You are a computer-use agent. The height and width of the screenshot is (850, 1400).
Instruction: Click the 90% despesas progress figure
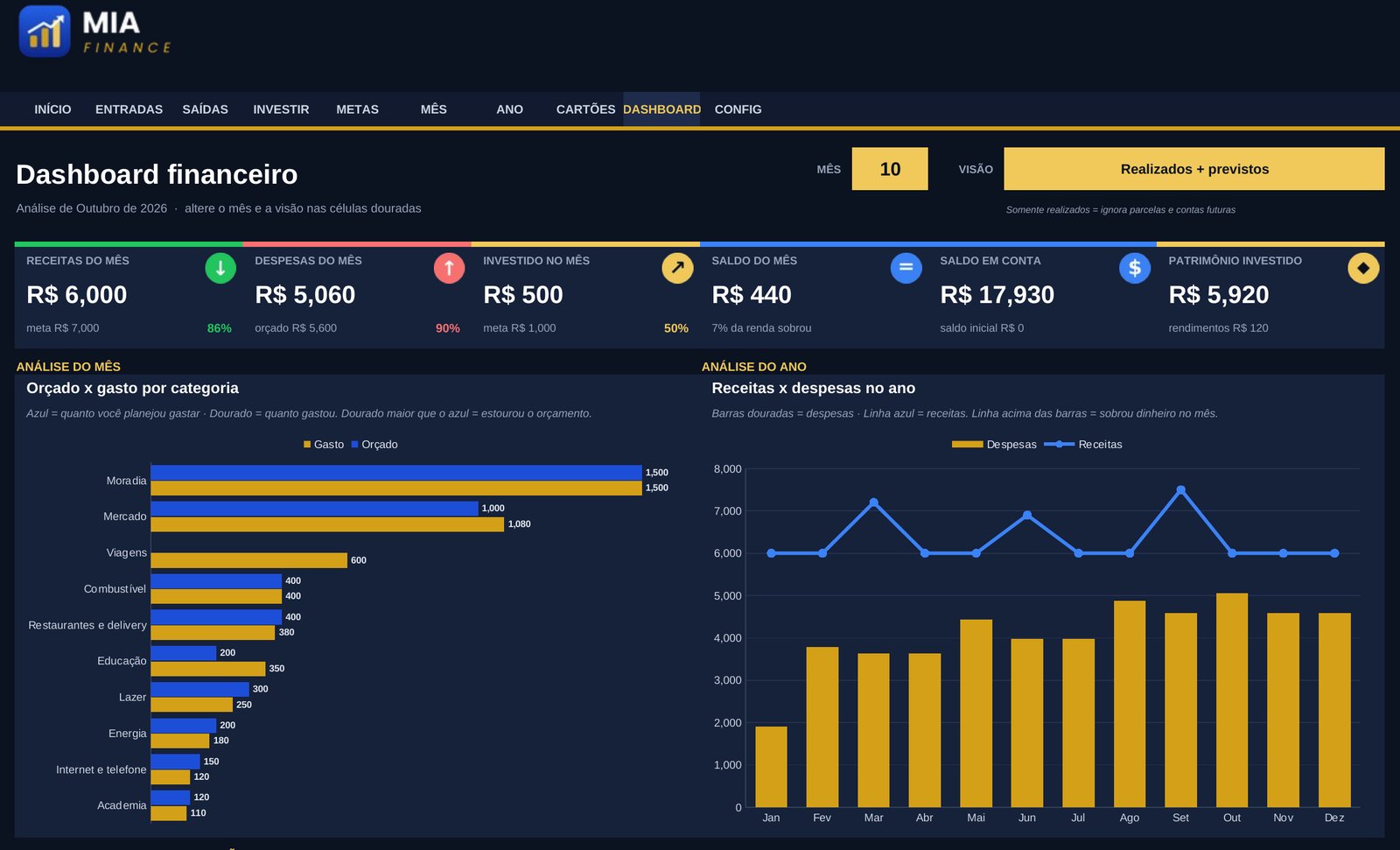[x=448, y=328]
